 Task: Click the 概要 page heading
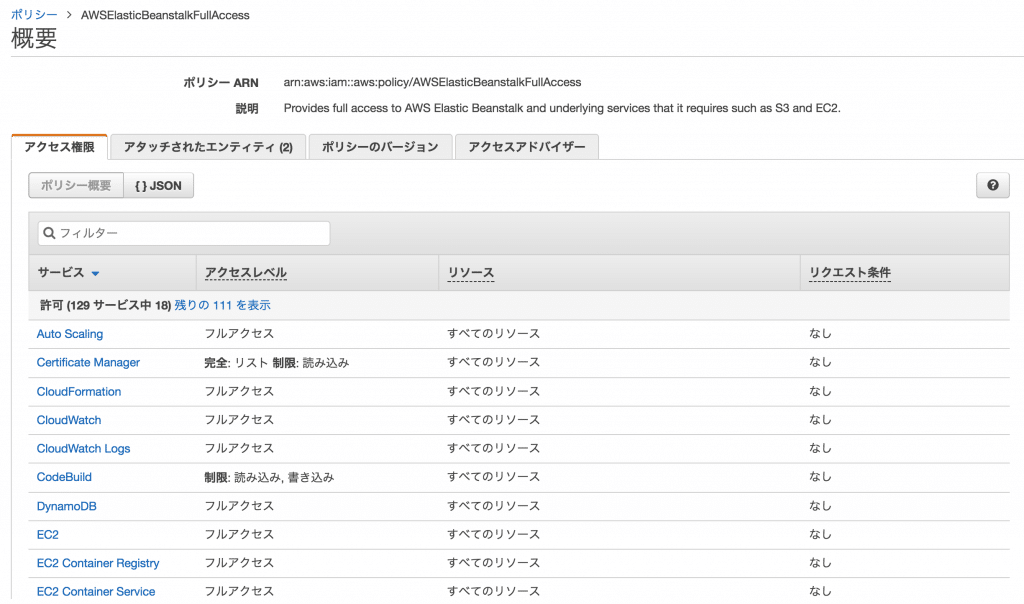pyautogui.click(x=34, y=38)
